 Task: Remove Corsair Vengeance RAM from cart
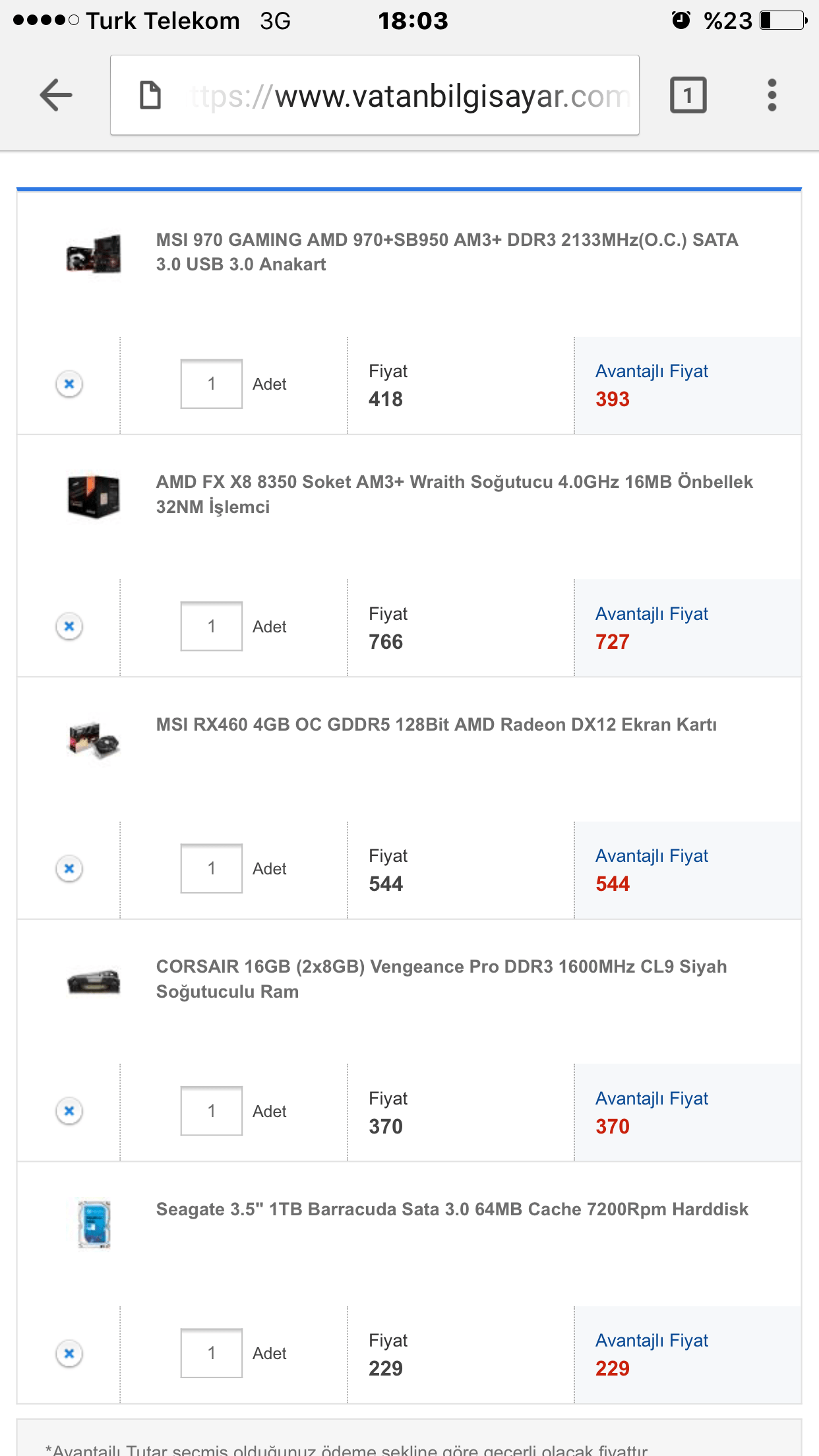pyautogui.click(x=69, y=1111)
